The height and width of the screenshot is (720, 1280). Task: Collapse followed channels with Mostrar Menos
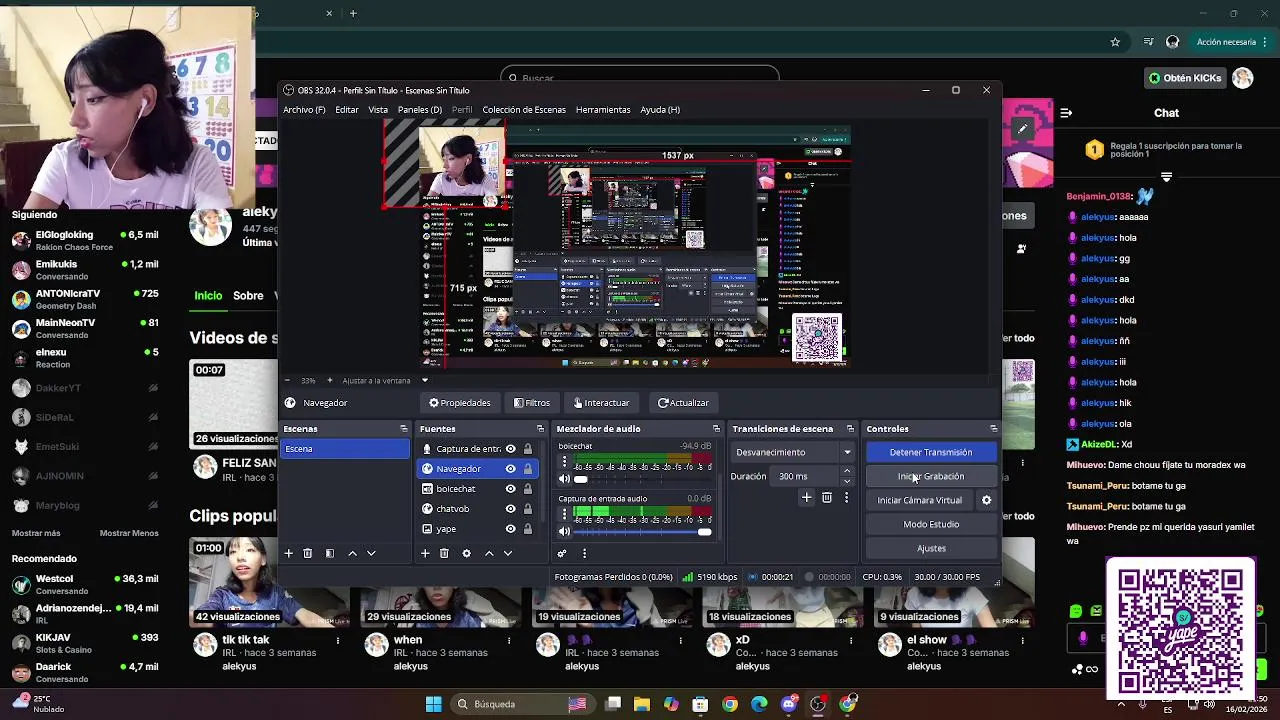pyautogui.click(x=129, y=533)
